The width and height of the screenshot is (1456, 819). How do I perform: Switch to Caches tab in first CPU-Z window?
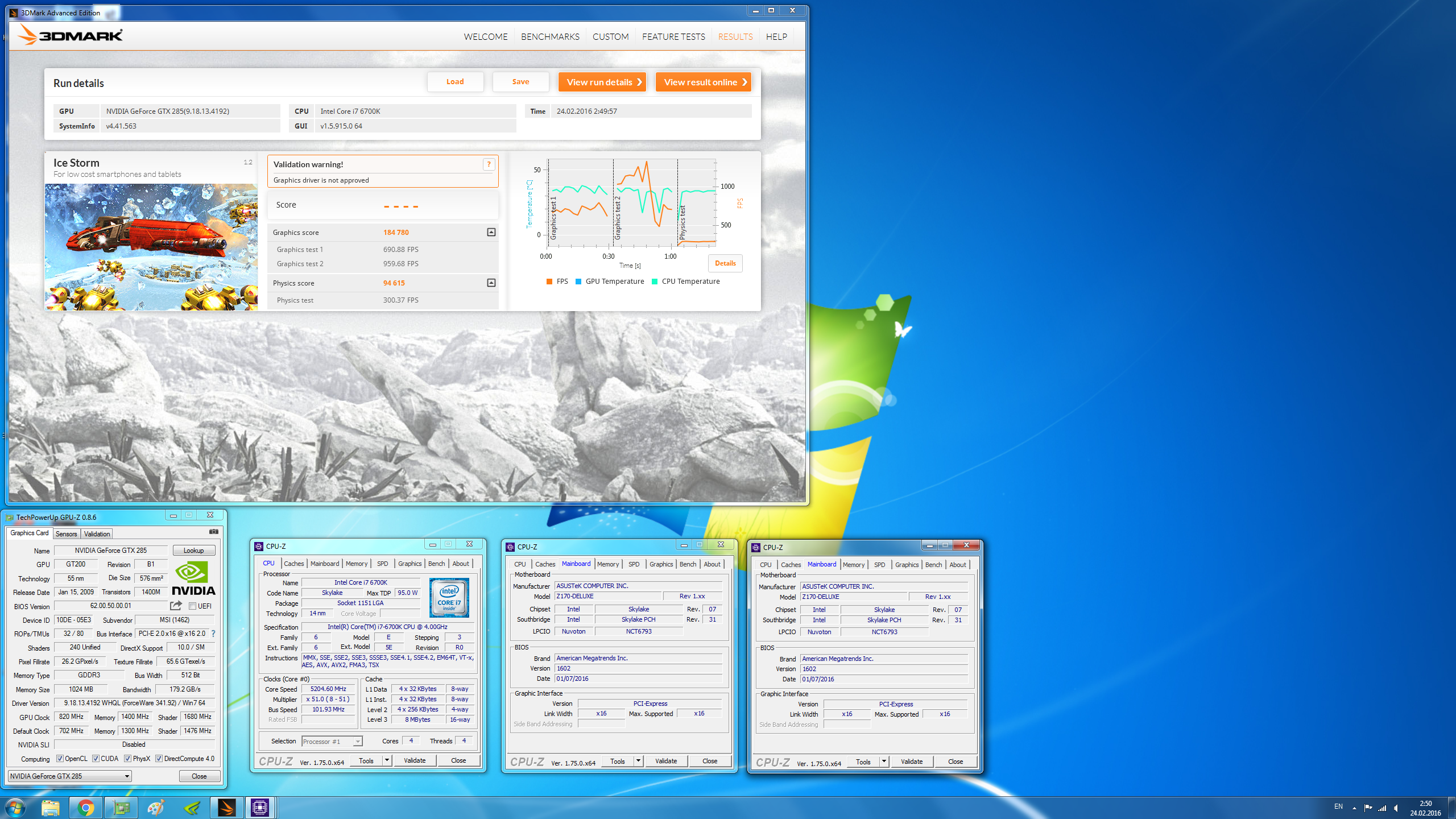point(294,564)
